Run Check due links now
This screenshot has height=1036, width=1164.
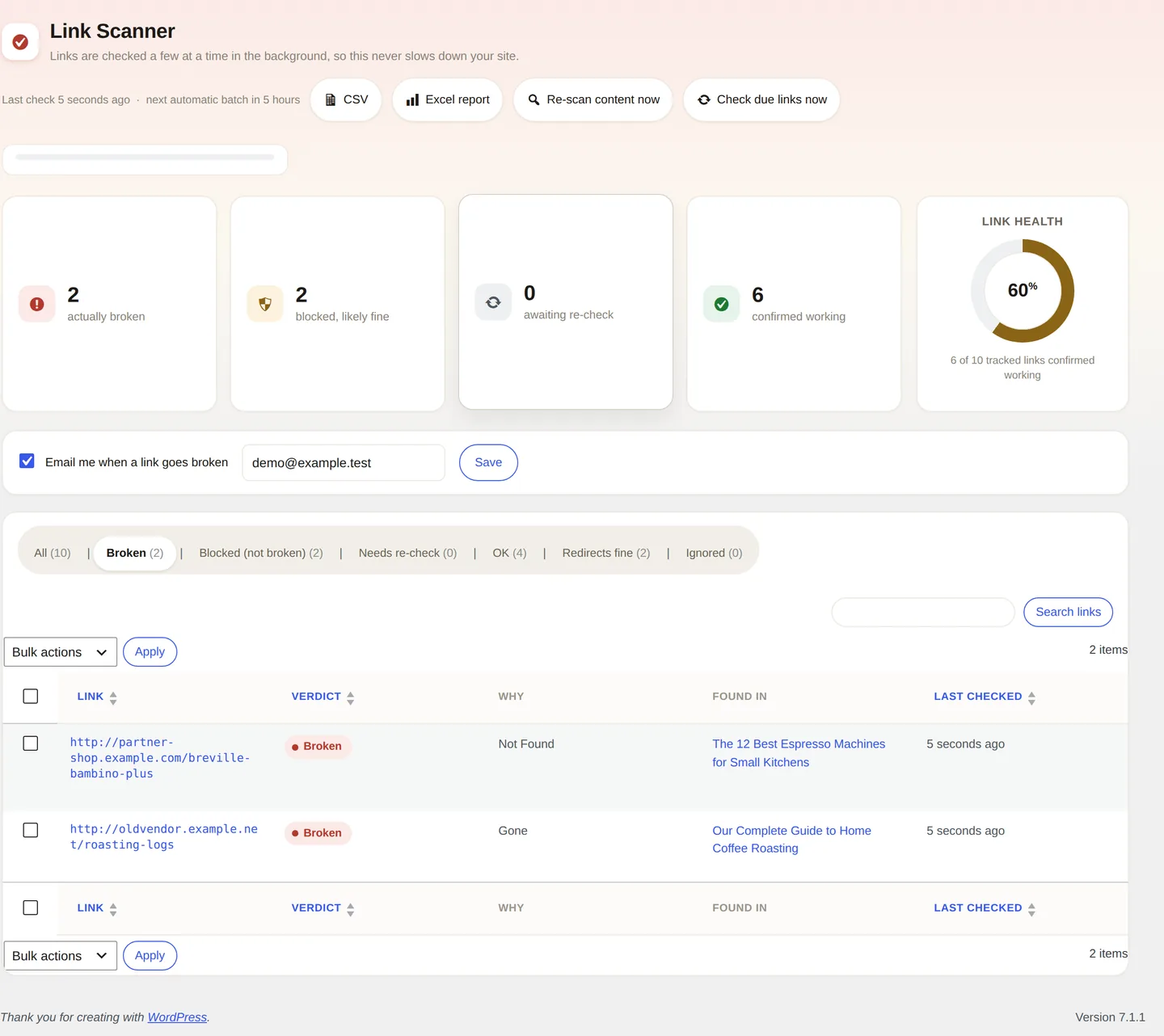(761, 99)
